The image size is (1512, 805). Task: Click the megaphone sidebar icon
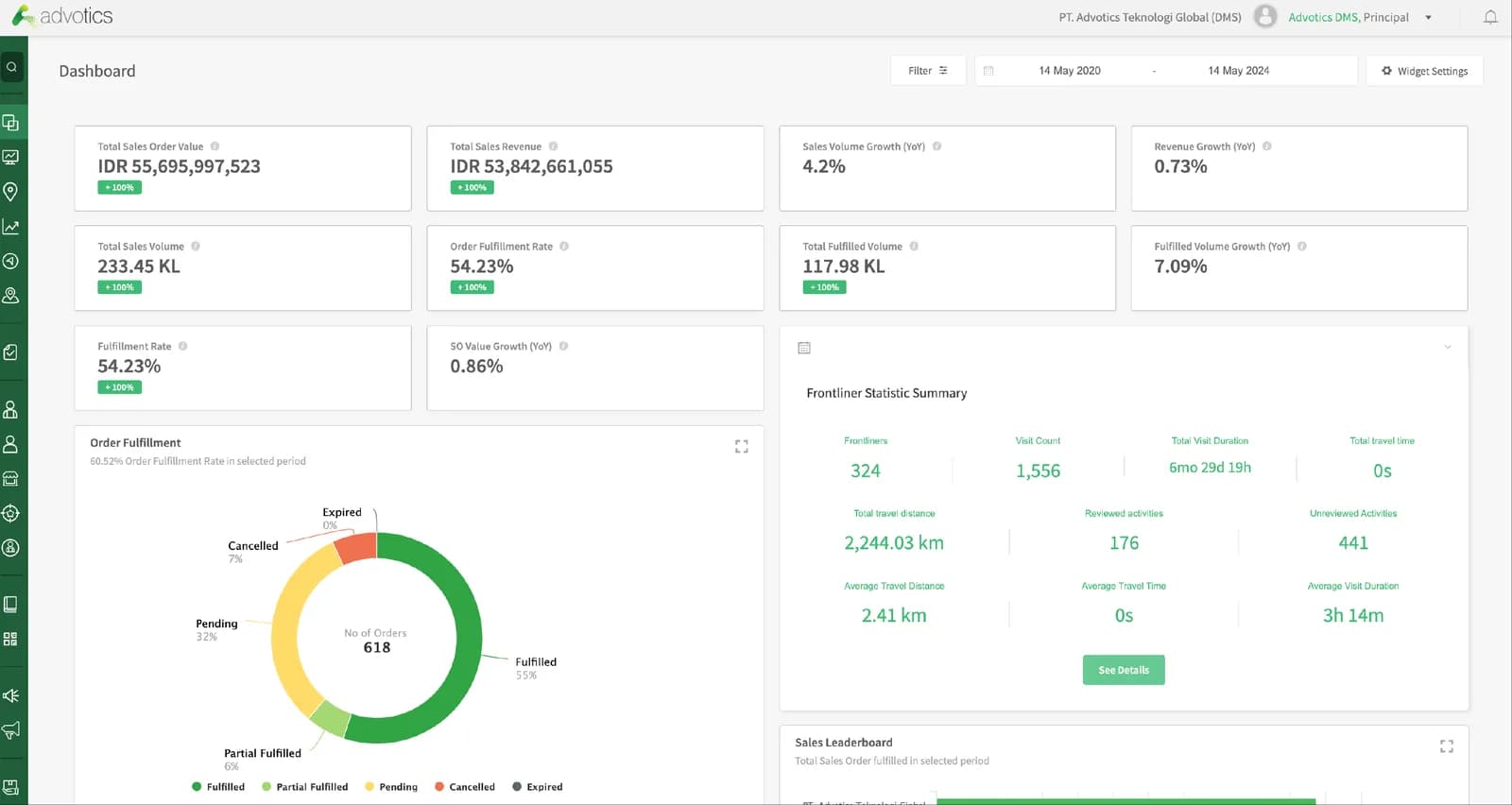click(x=10, y=730)
